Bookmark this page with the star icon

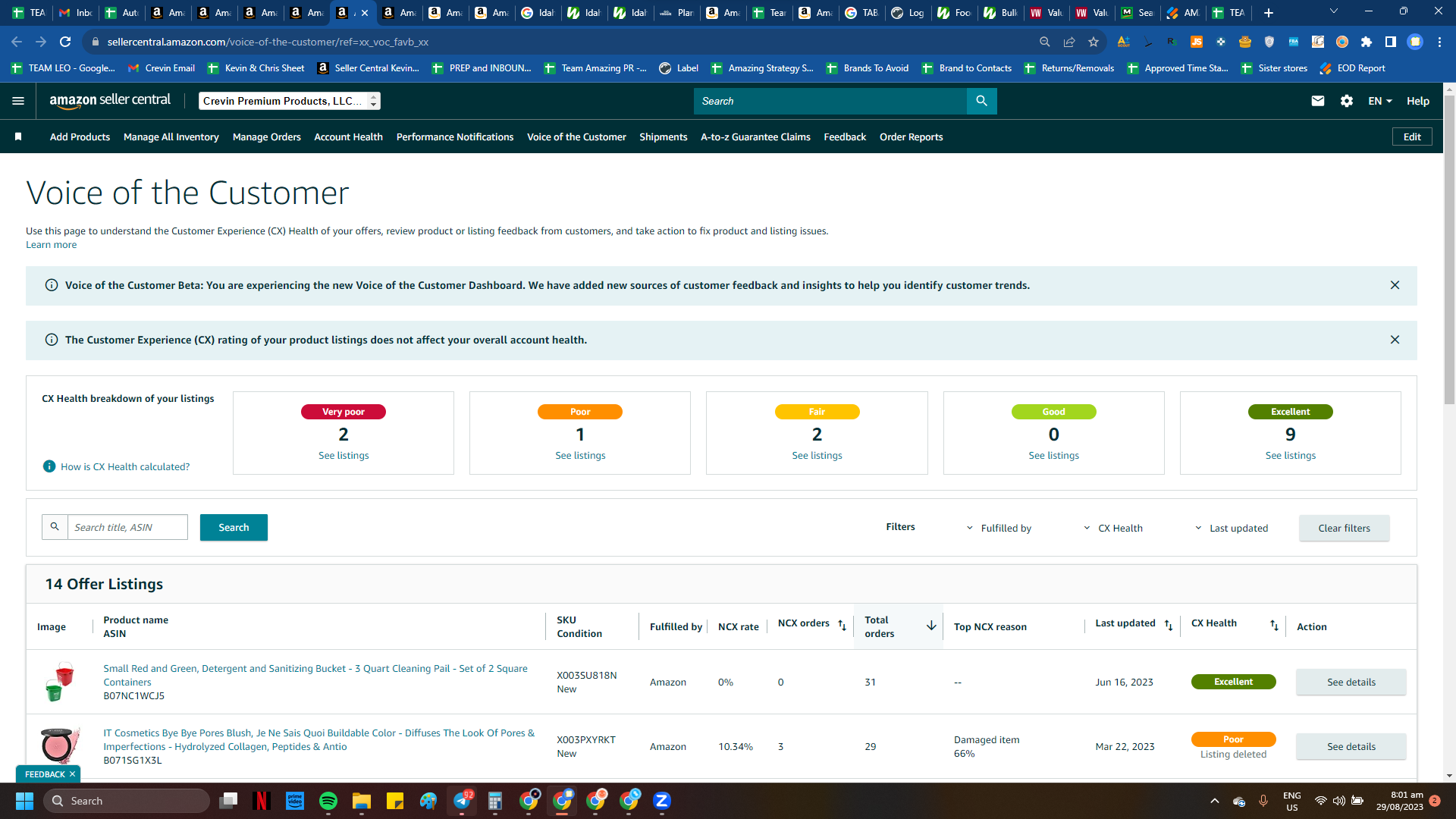[x=1094, y=42]
